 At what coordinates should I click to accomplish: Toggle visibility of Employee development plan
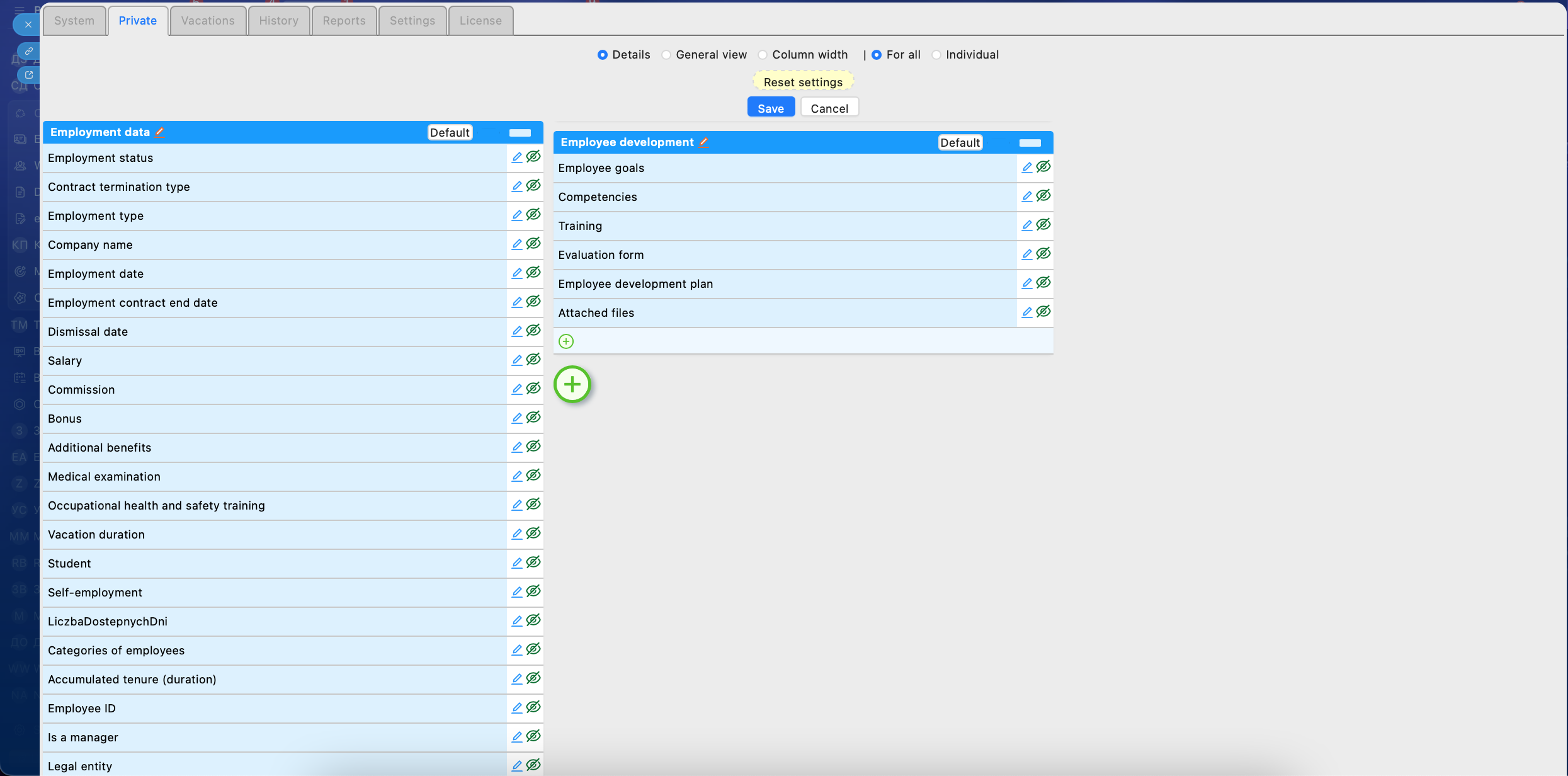pos(1043,283)
